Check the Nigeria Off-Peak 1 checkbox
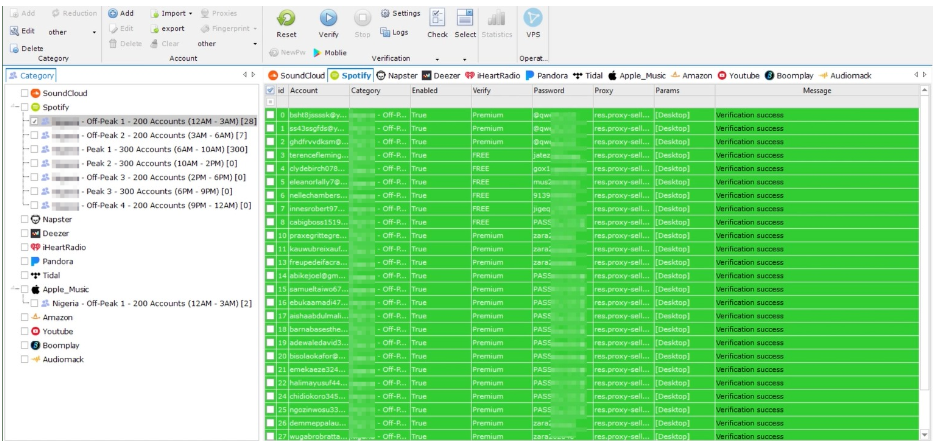933x441 pixels. point(35,303)
